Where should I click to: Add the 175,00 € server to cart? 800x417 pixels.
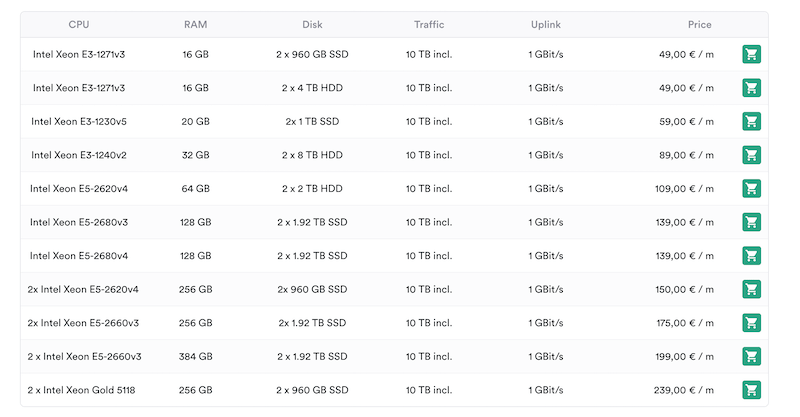click(x=751, y=323)
